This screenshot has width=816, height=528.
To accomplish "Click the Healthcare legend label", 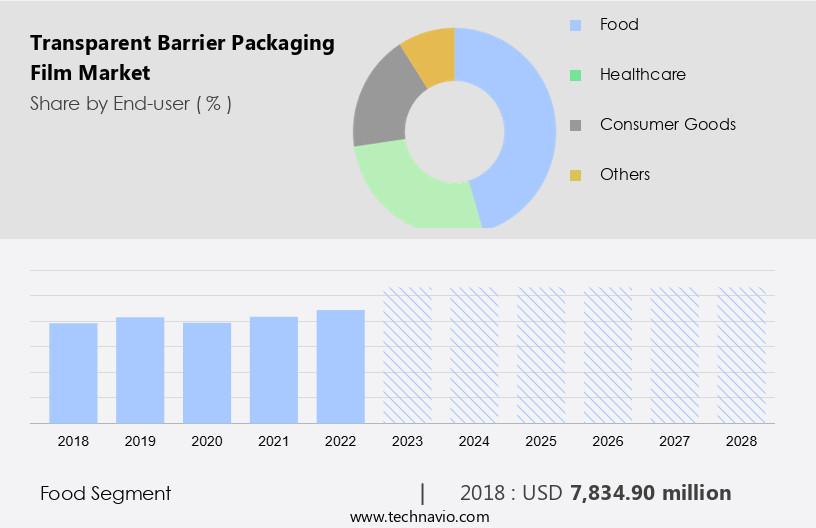I will (x=642, y=75).
